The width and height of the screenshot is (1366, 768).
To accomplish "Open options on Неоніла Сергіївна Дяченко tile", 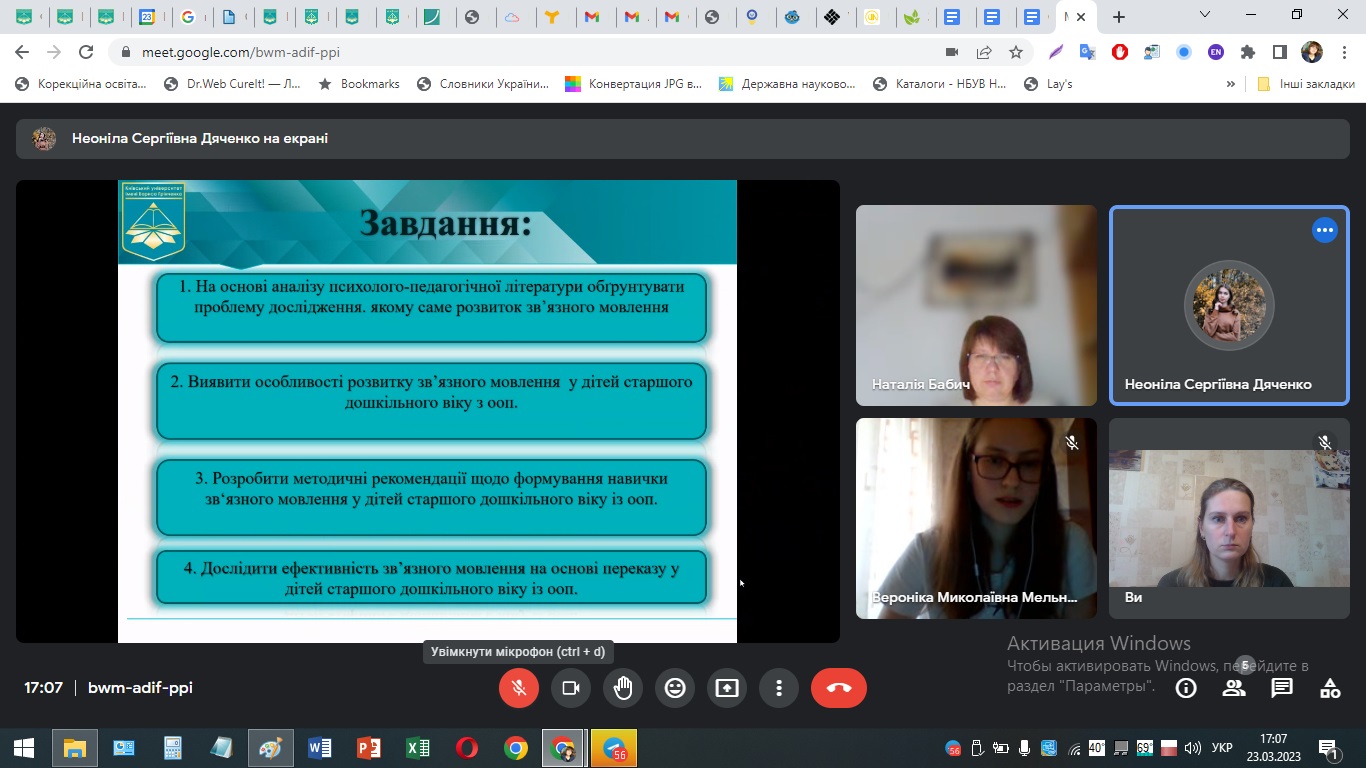I will [x=1325, y=230].
